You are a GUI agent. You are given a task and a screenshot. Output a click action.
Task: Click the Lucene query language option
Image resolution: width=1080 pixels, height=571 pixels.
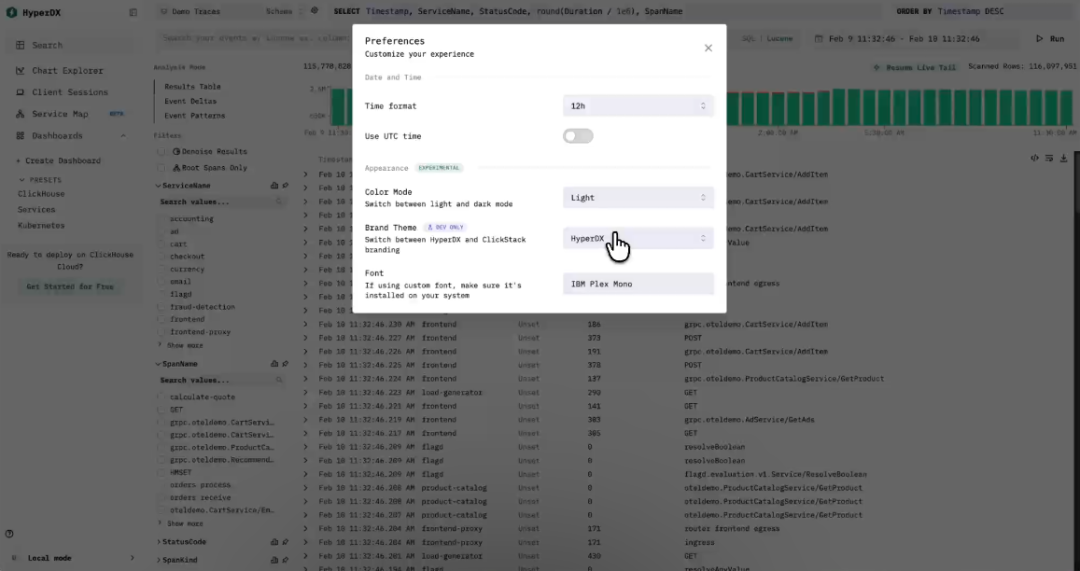tap(780, 39)
